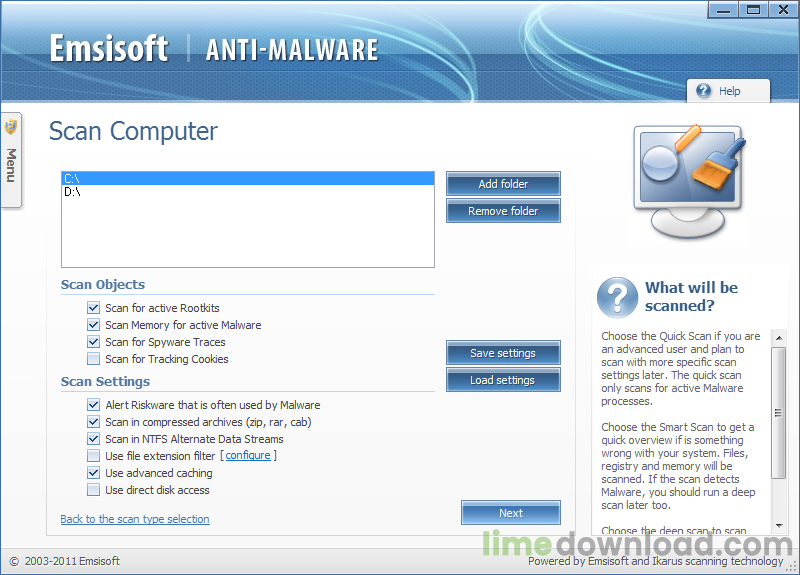800x575 pixels.
Task: Enable Use file extension filter
Action: 93,455
